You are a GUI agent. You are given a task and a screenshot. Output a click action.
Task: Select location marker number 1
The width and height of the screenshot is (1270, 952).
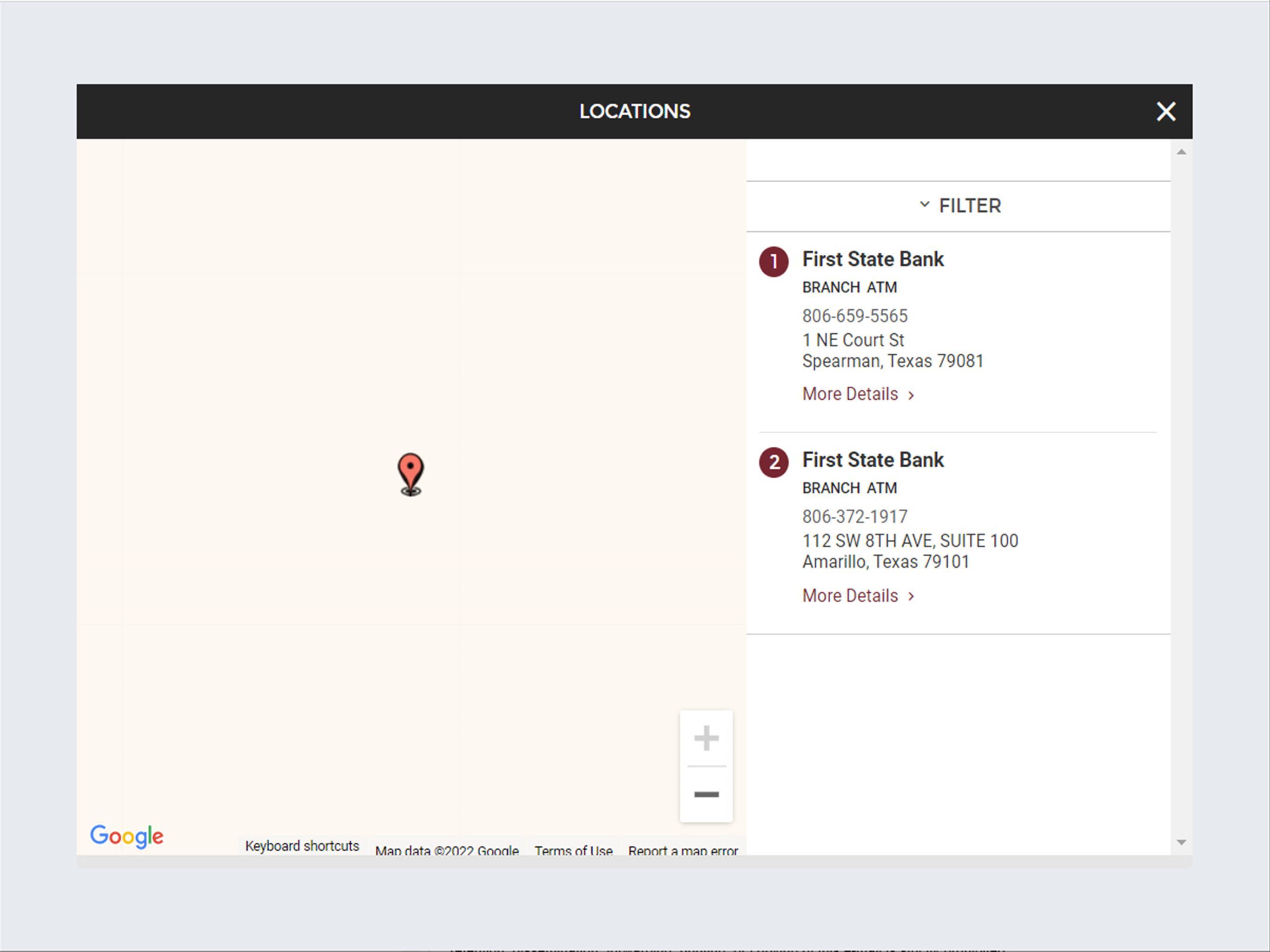(x=774, y=262)
